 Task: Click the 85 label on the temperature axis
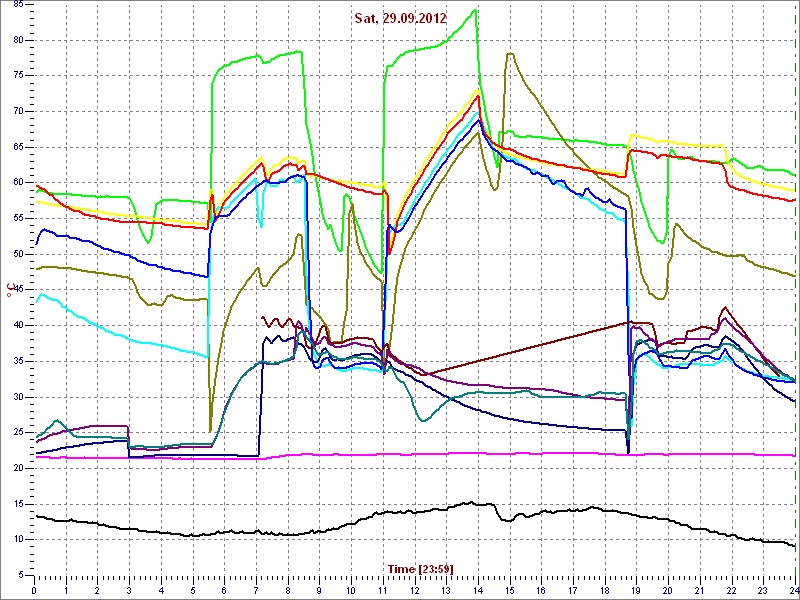pyautogui.click(x=18, y=5)
